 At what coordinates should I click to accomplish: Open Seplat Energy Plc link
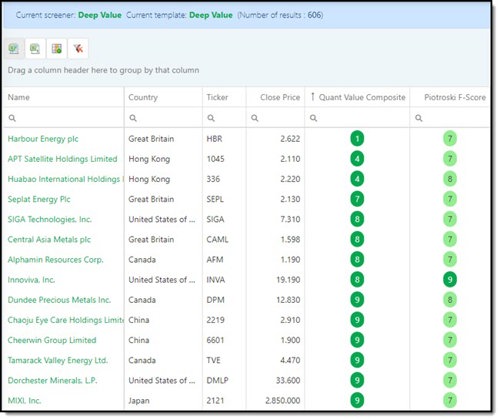[x=39, y=199]
